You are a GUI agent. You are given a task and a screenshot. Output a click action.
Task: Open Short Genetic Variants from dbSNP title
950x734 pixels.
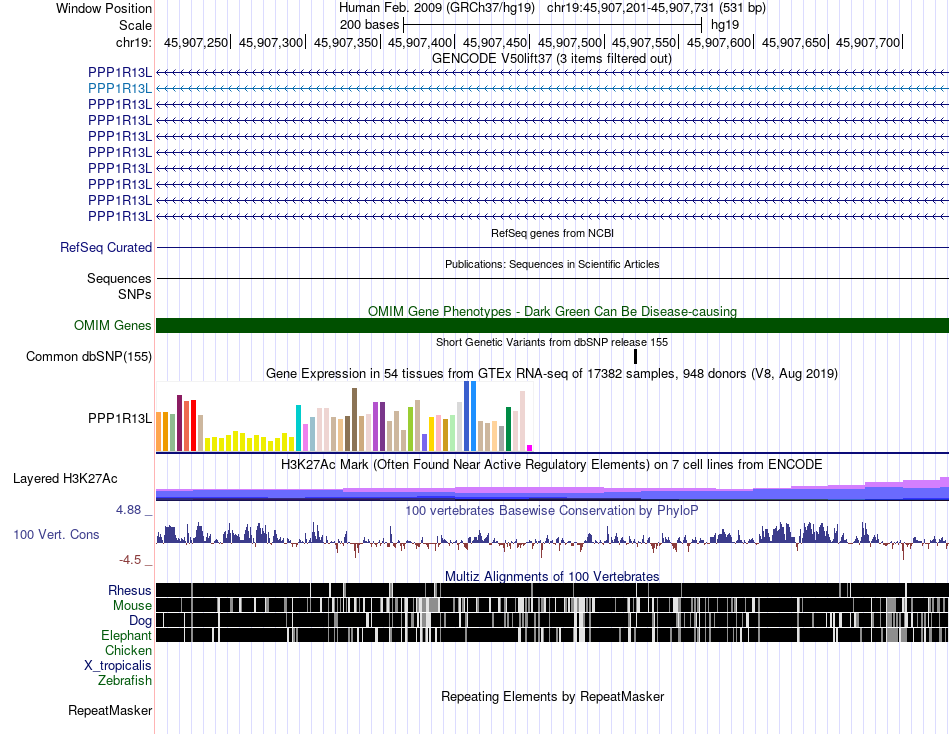click(x=552, y=342)
